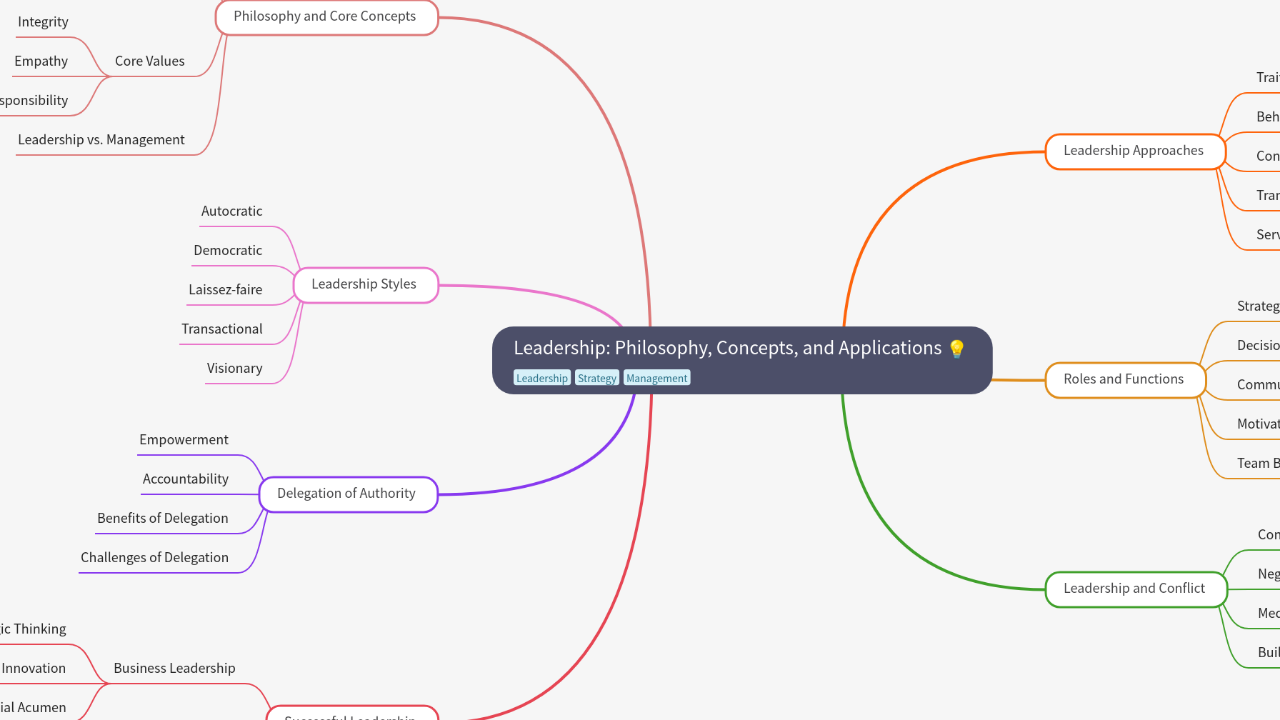
Task: Select the Benefits of Delegation leaf
Action: click(x=163, y=518)
